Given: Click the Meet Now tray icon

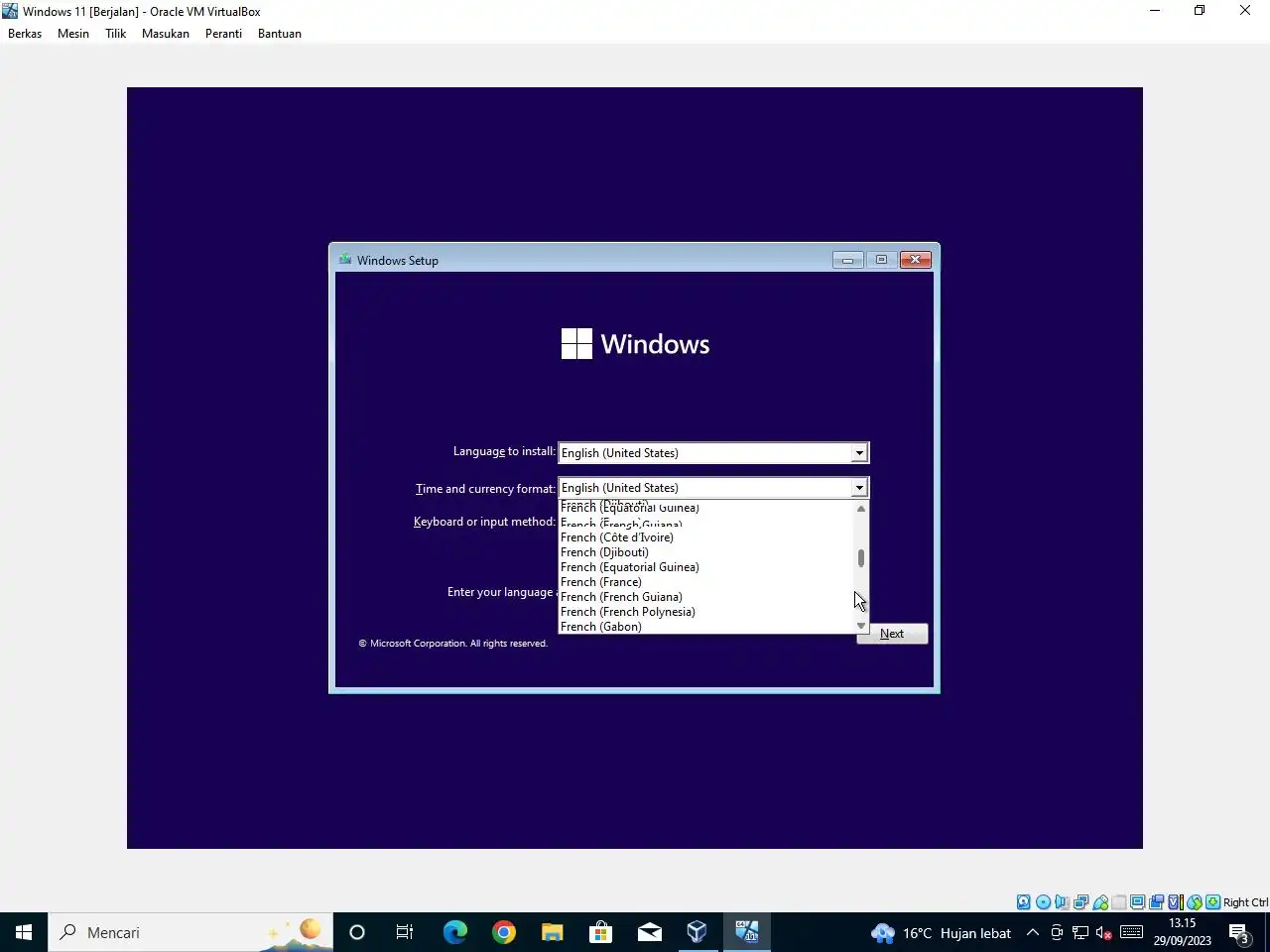Looking at the screenshot, I should tap(1057, 933).
